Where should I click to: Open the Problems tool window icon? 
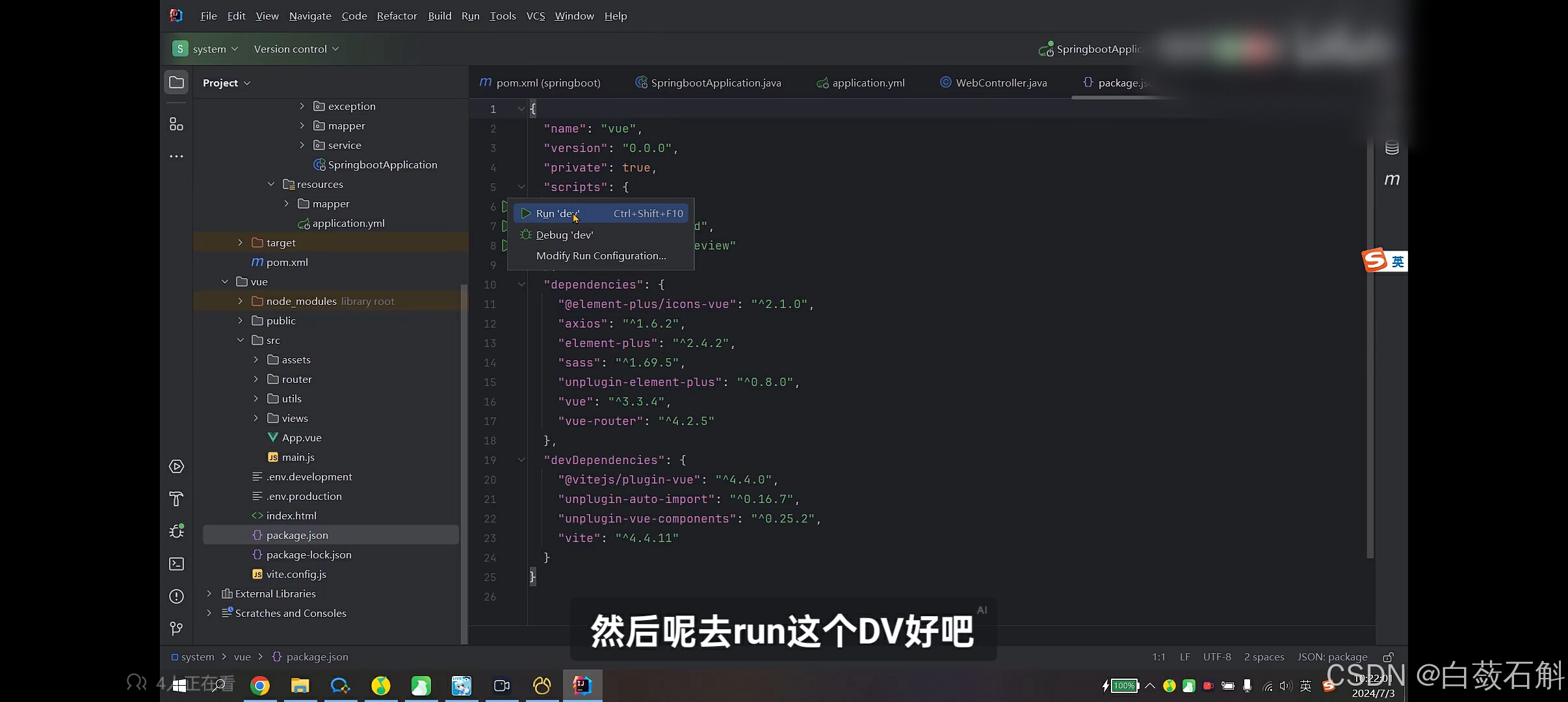tap(176, 596)
